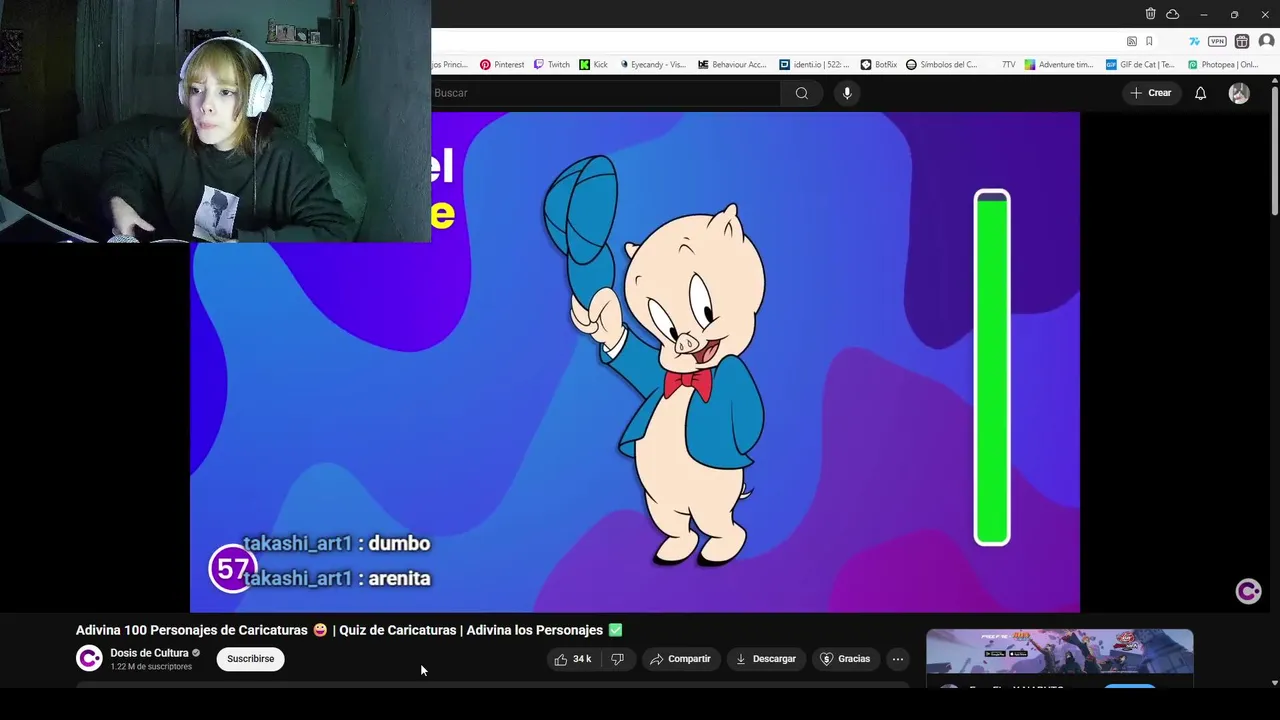The width and height of the screenshot is (1280, 720).
Task: Click the magnifier search button
Action: coord(802,93)
